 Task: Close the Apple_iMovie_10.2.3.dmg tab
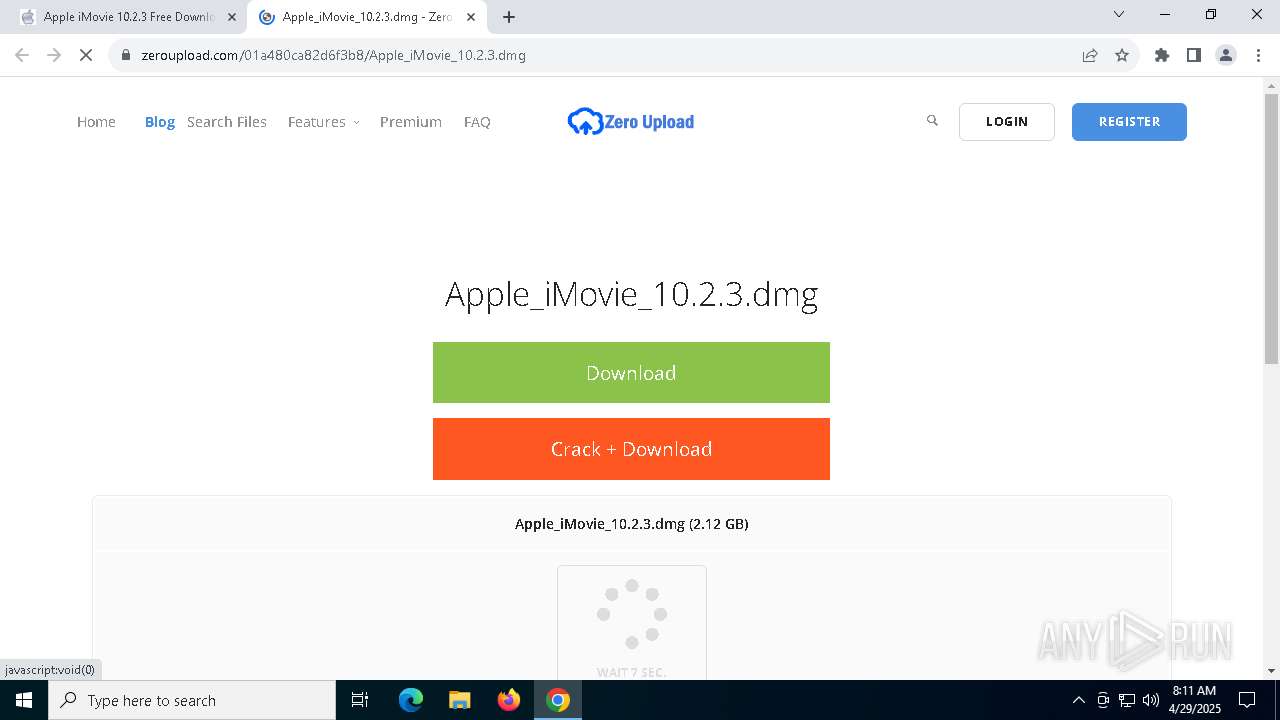click(x=470, y=17)
